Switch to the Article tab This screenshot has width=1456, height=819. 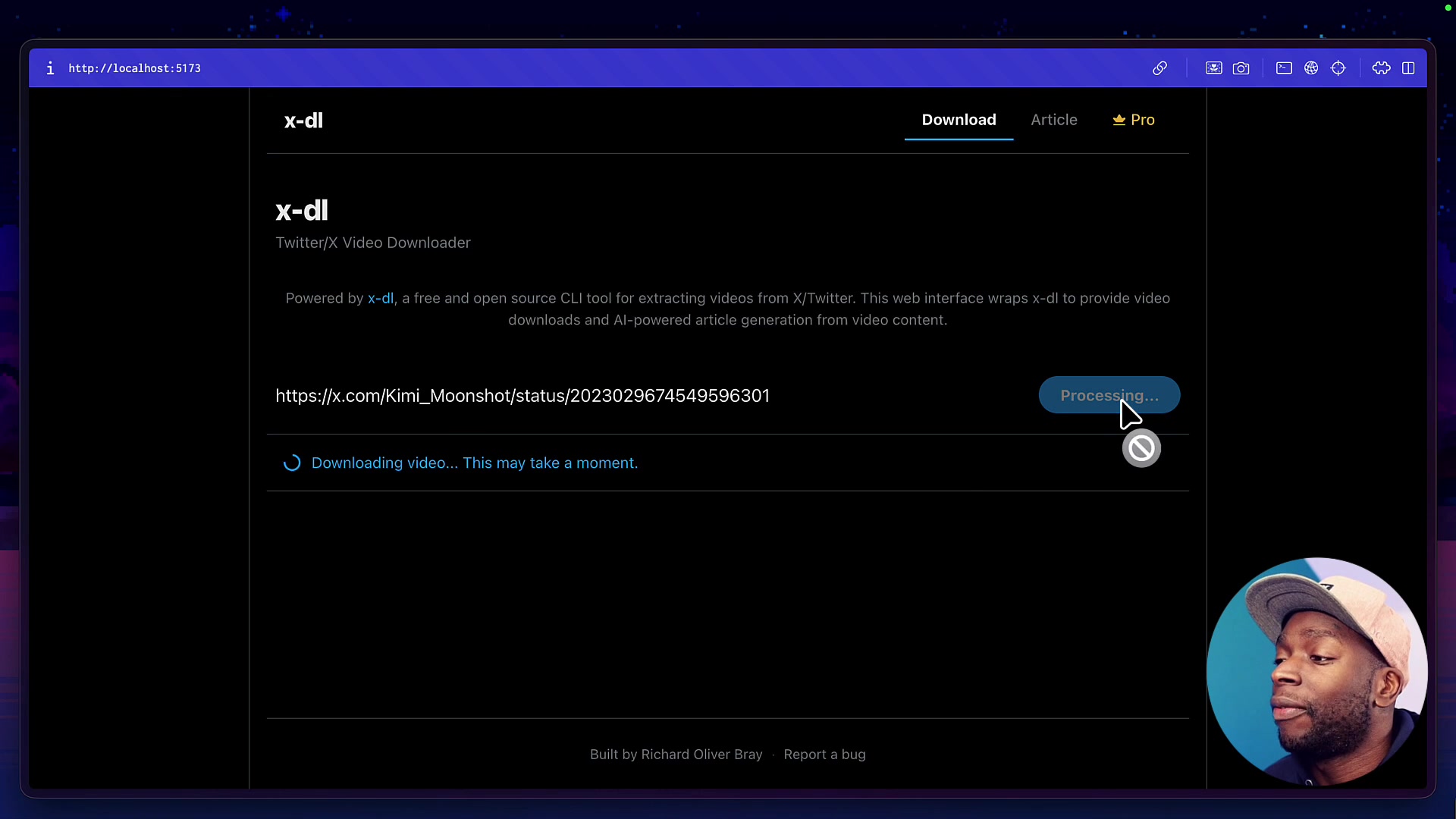point(1054,120)
